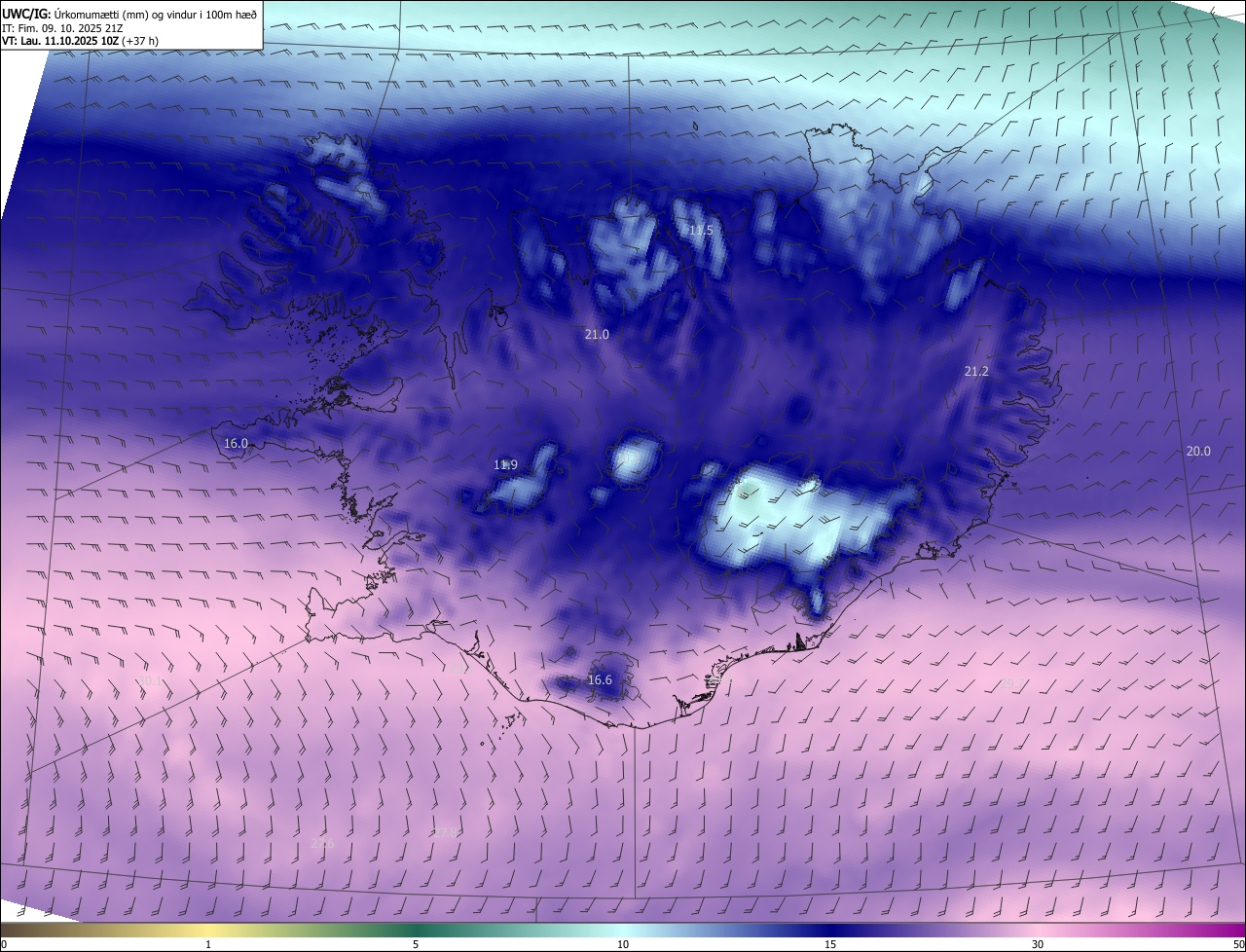
Task: Click the map title starting with UWC/IG
Action: (x=129, y=13)
